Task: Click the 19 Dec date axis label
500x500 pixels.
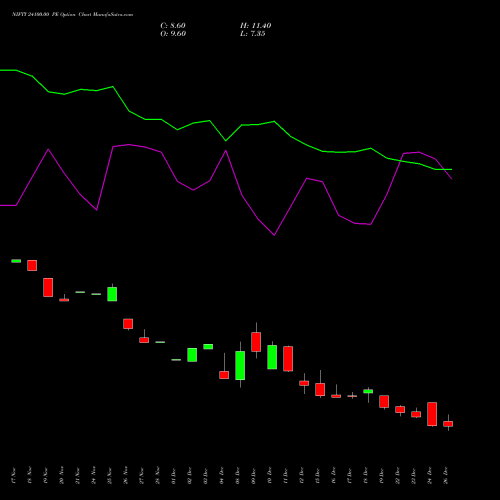Action: (382, 475)
